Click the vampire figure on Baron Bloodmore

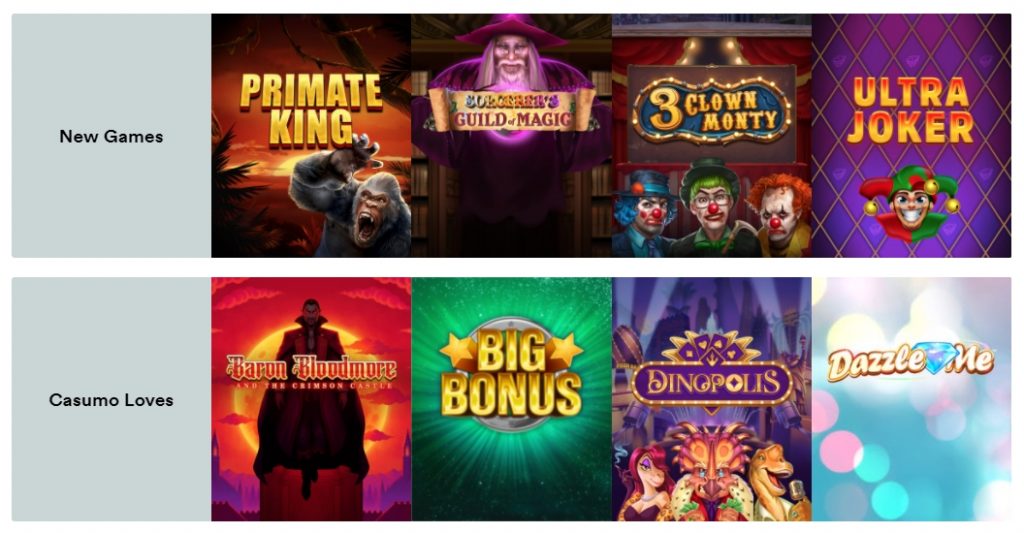(x=311, y=398)
